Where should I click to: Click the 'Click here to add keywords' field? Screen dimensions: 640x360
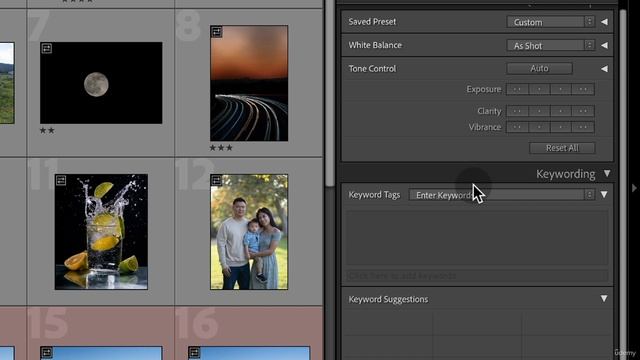tap(477, 276)
